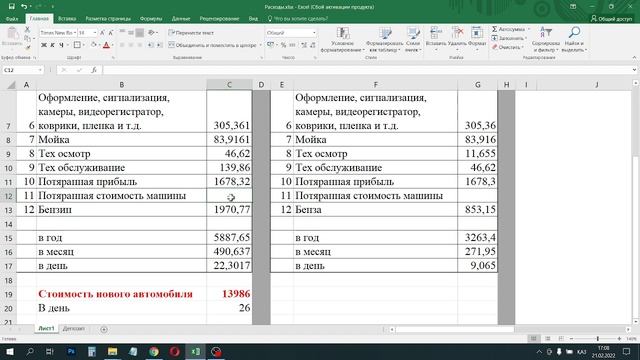Click the 'Общий доступ' share button
The image size is (640, 360).
[611, 19]
